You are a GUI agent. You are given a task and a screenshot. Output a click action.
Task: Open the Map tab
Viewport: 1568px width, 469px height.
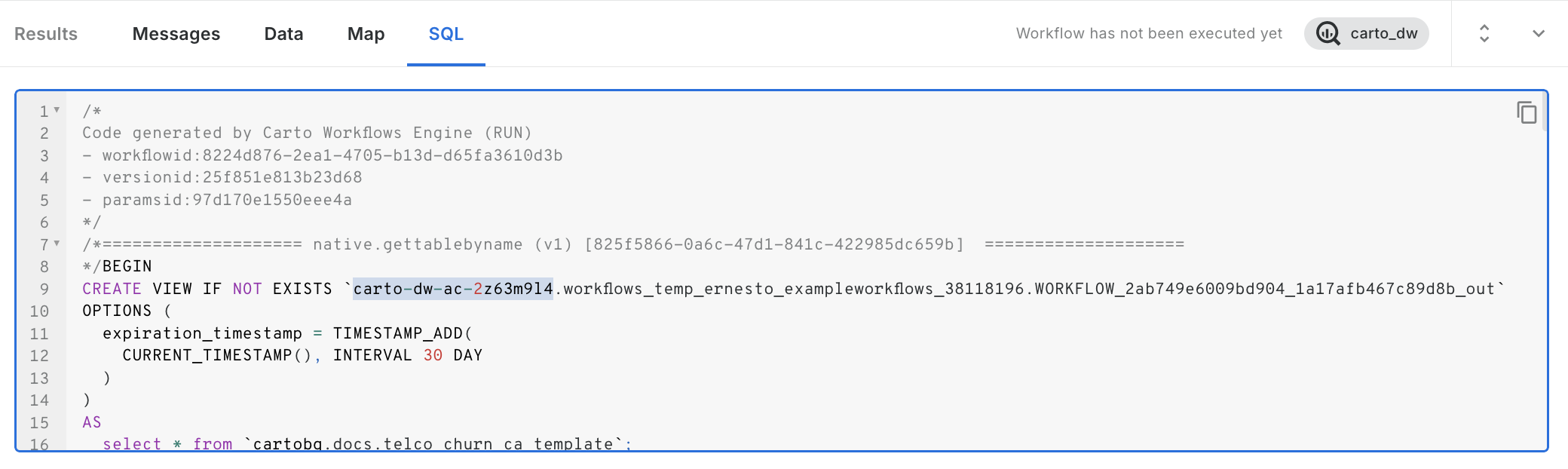pos(366,34)
